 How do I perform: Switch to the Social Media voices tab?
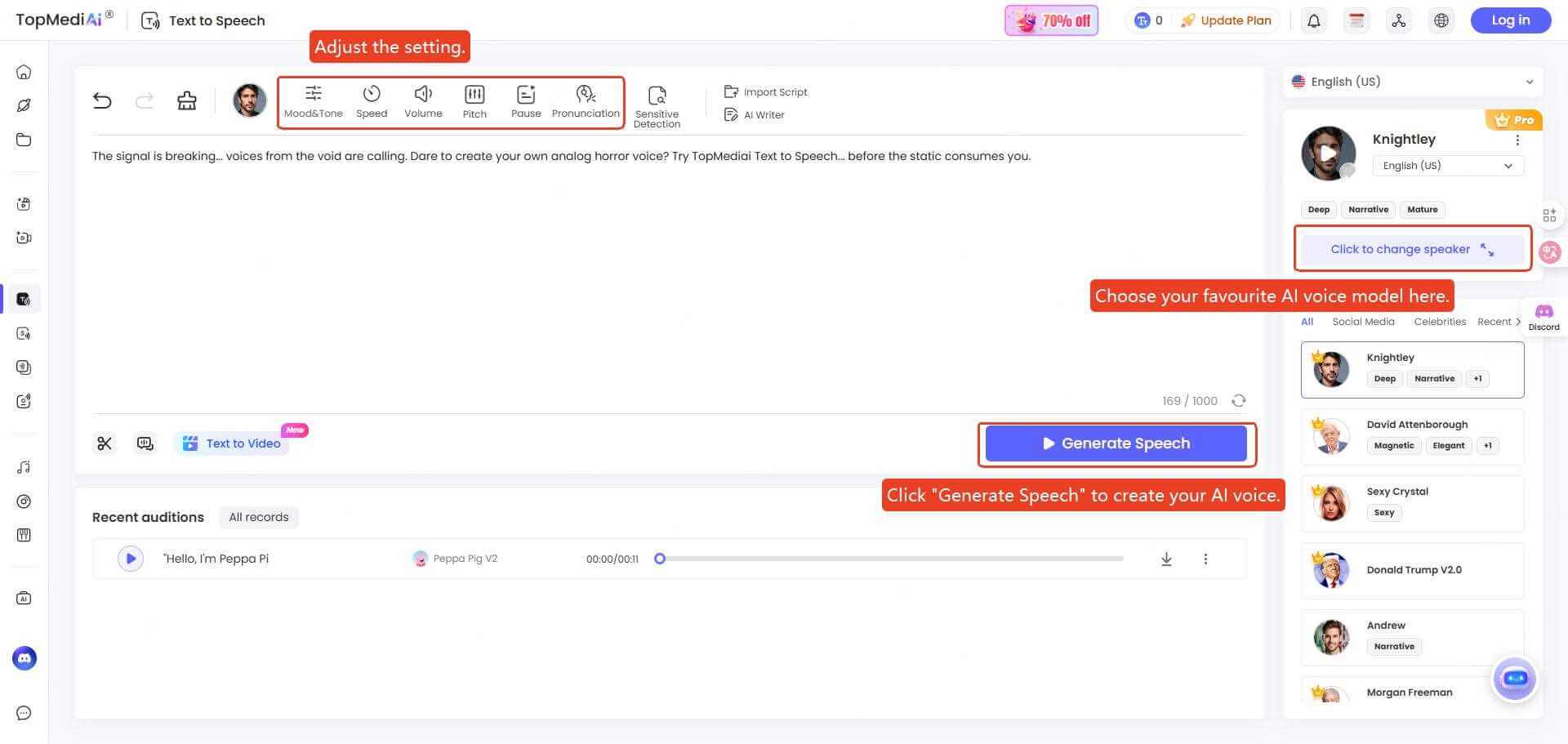(1362, 321)
